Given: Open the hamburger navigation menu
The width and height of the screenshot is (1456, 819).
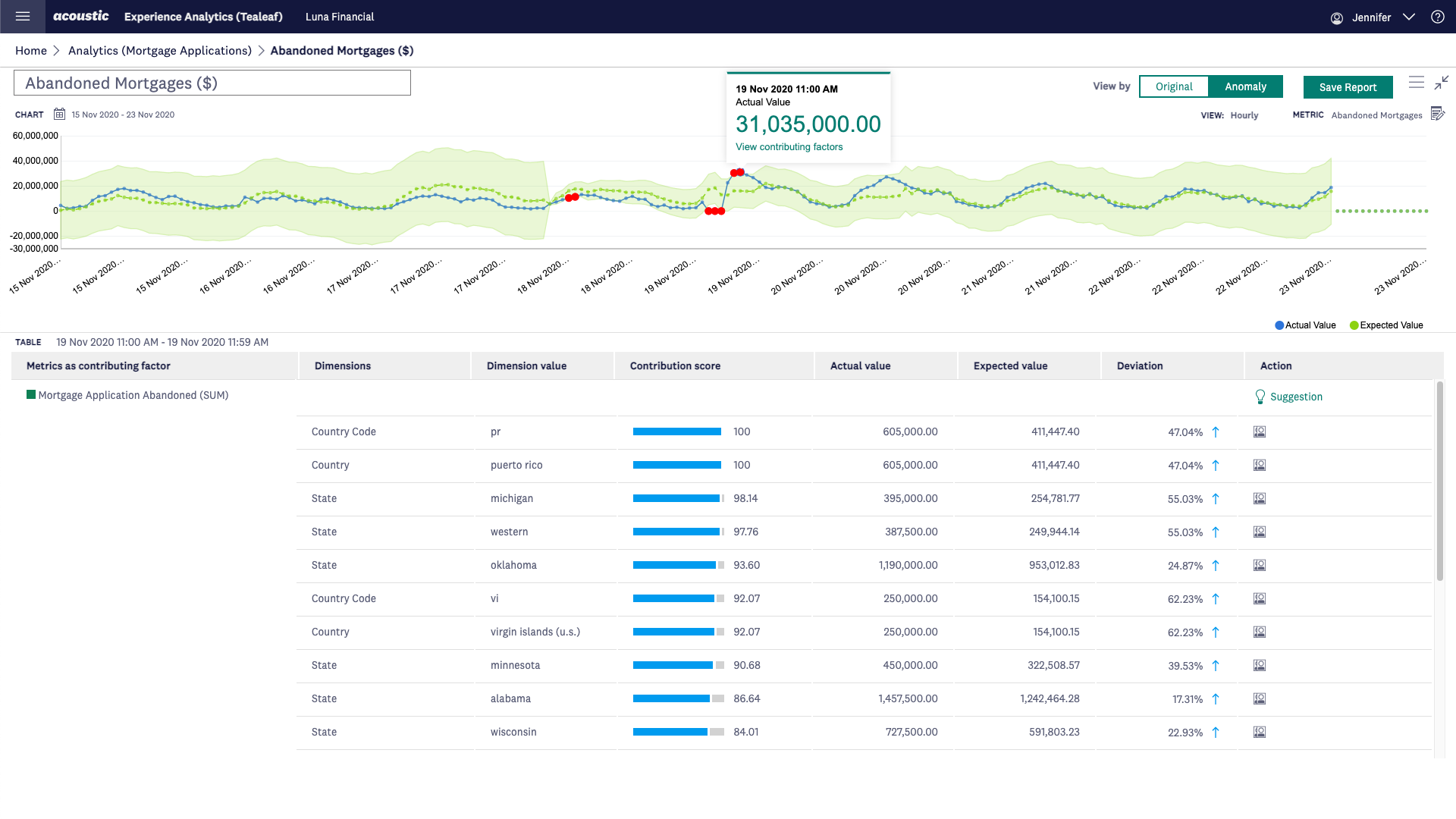Looking at the screenshot, I should click(x=23, y=16).
